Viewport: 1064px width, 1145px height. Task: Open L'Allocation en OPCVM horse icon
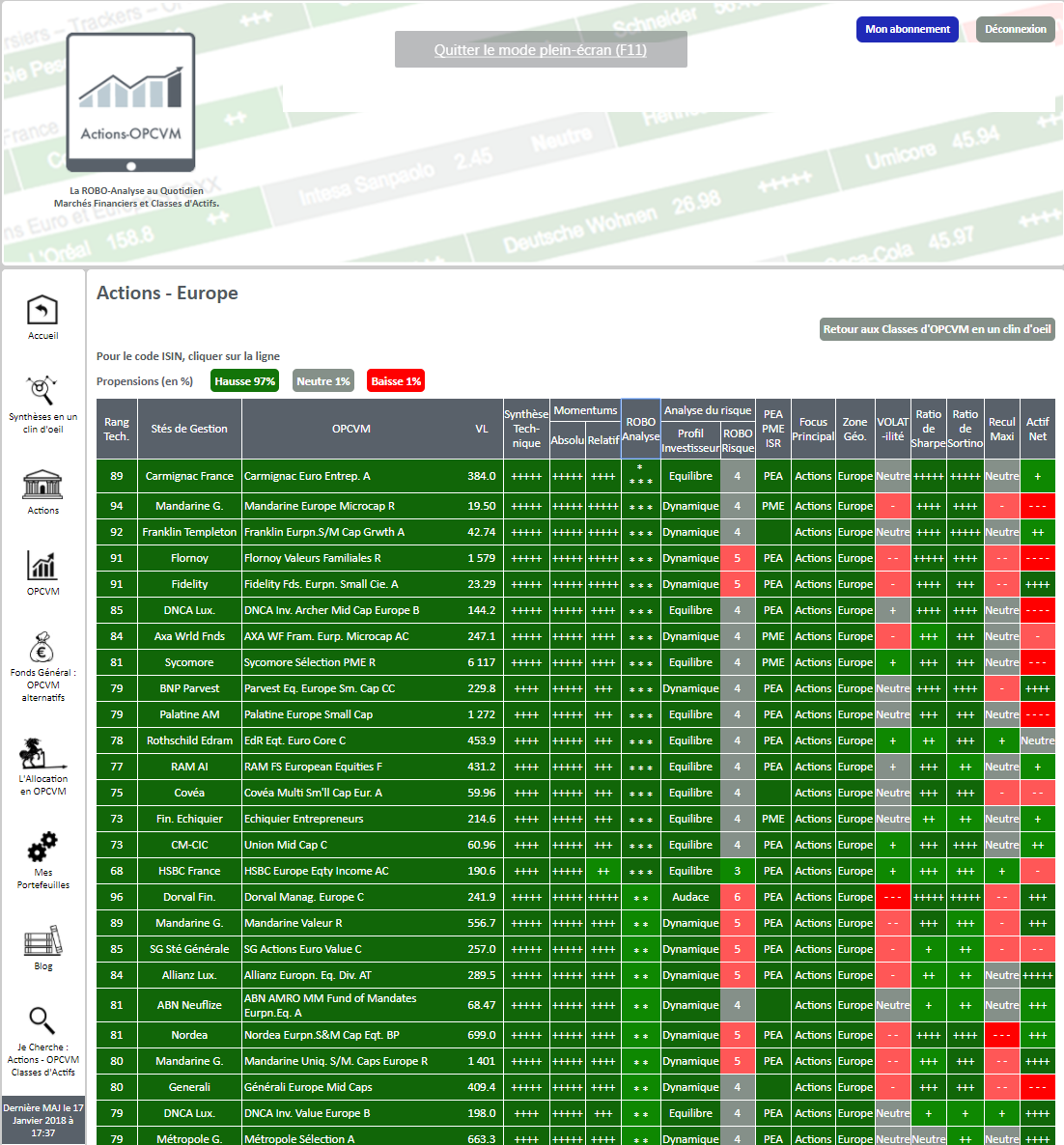coord(42,753)
